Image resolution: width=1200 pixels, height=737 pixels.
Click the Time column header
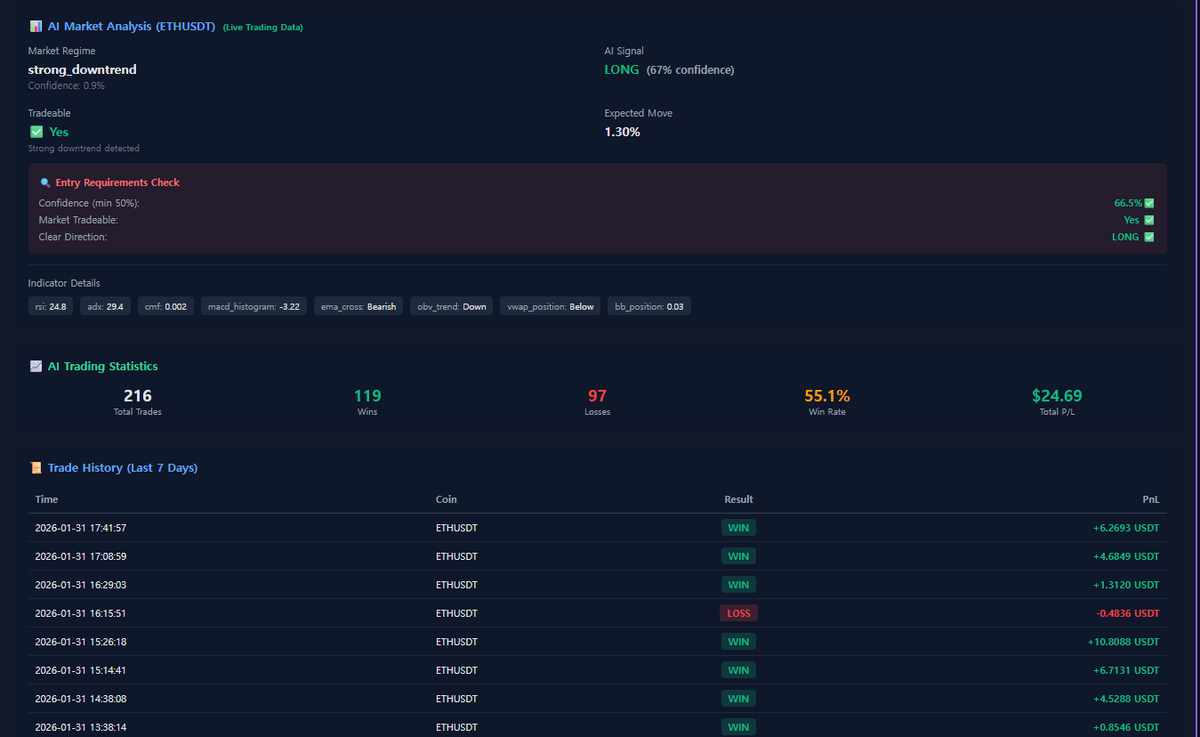click(46, 499)
